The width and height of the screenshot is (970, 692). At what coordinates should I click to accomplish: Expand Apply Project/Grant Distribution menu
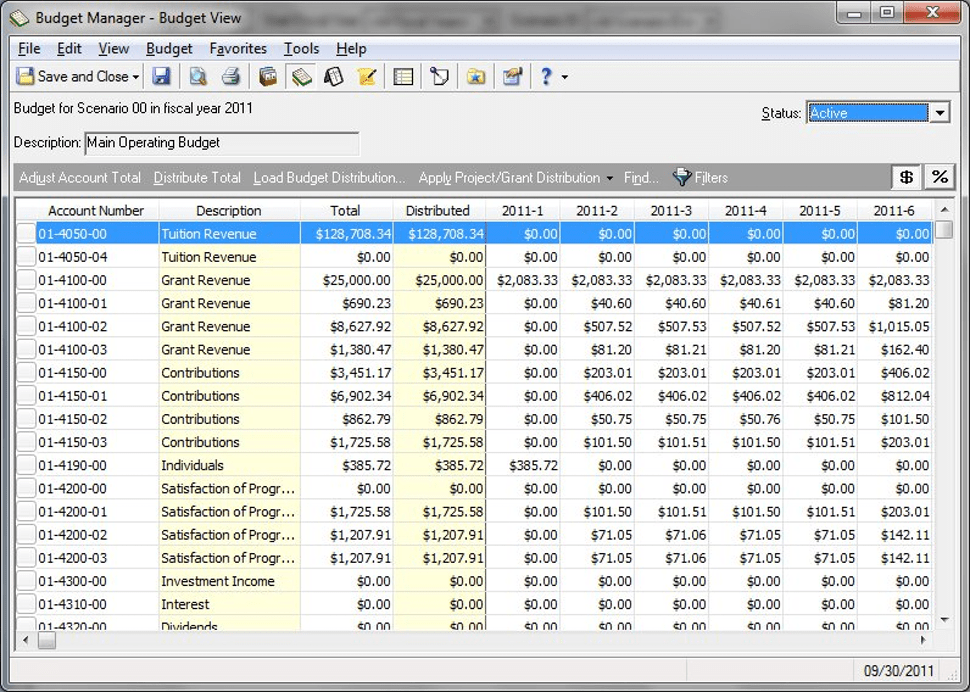(x=610, y=178)
